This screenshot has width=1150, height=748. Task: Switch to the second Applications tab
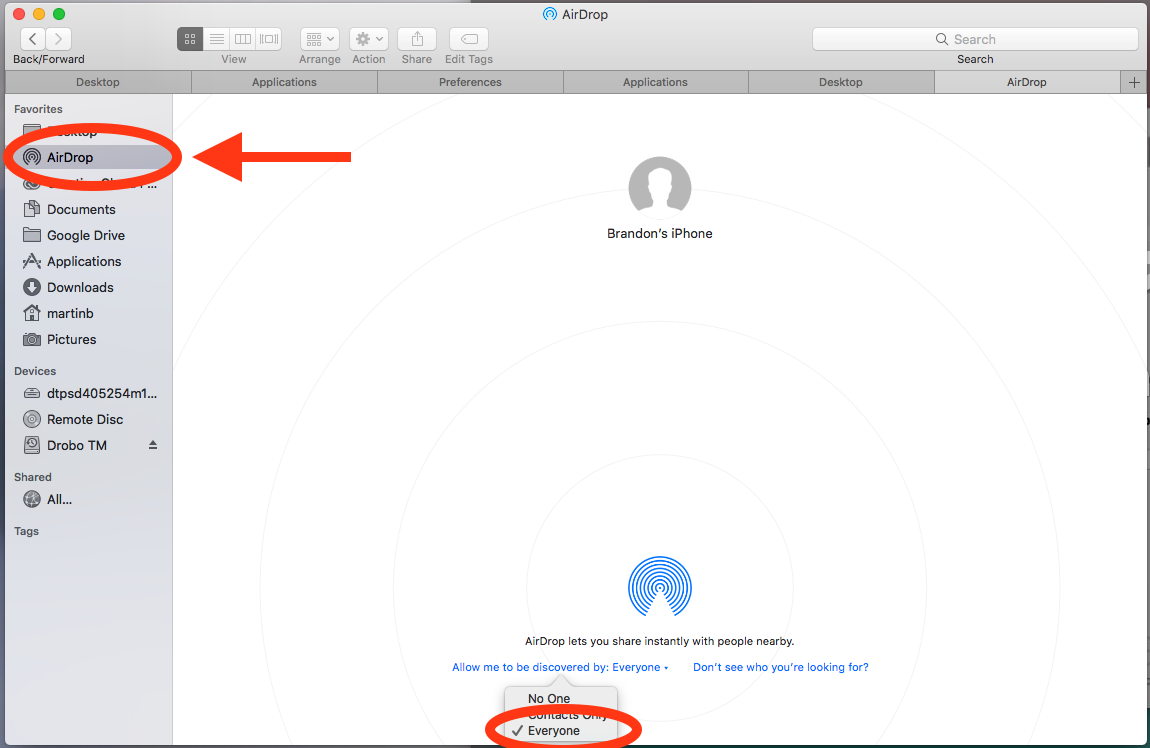tap(656, 82)
